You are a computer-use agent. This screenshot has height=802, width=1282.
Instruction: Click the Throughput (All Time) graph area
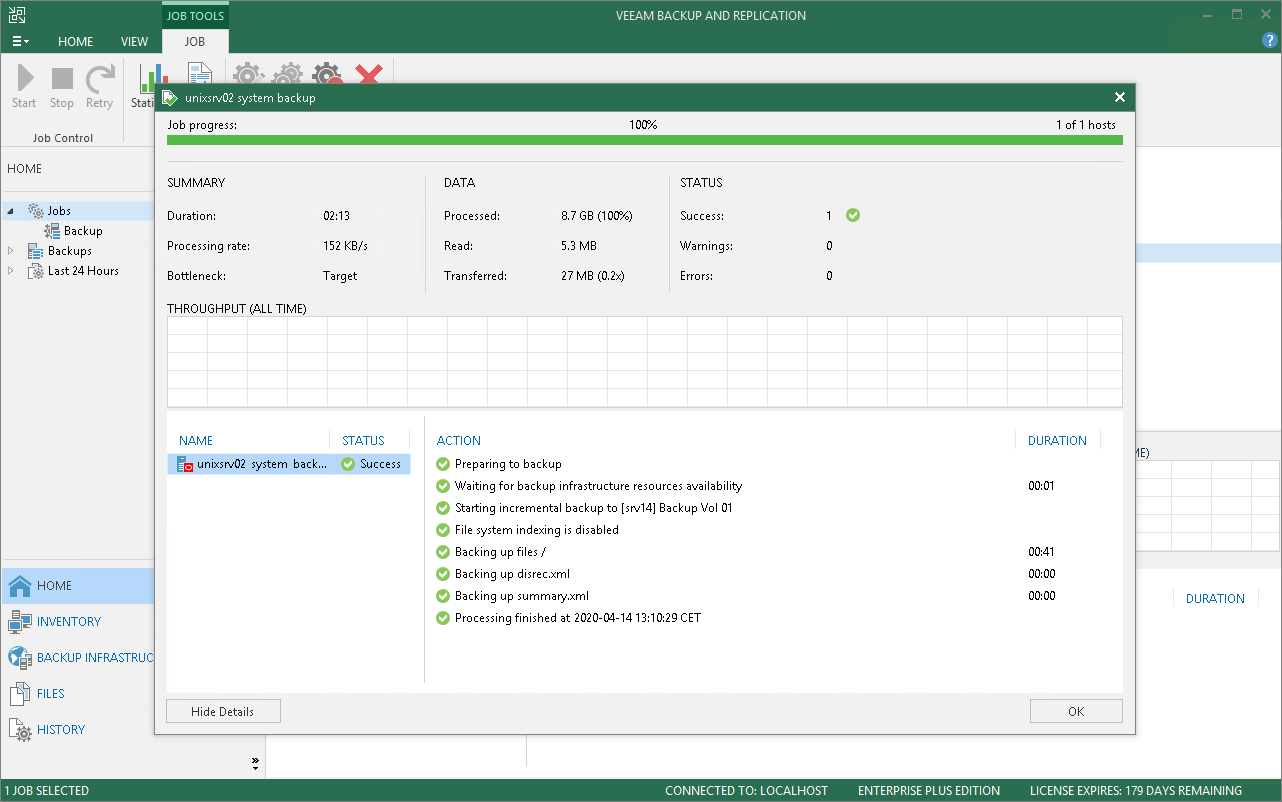point(645,362)
